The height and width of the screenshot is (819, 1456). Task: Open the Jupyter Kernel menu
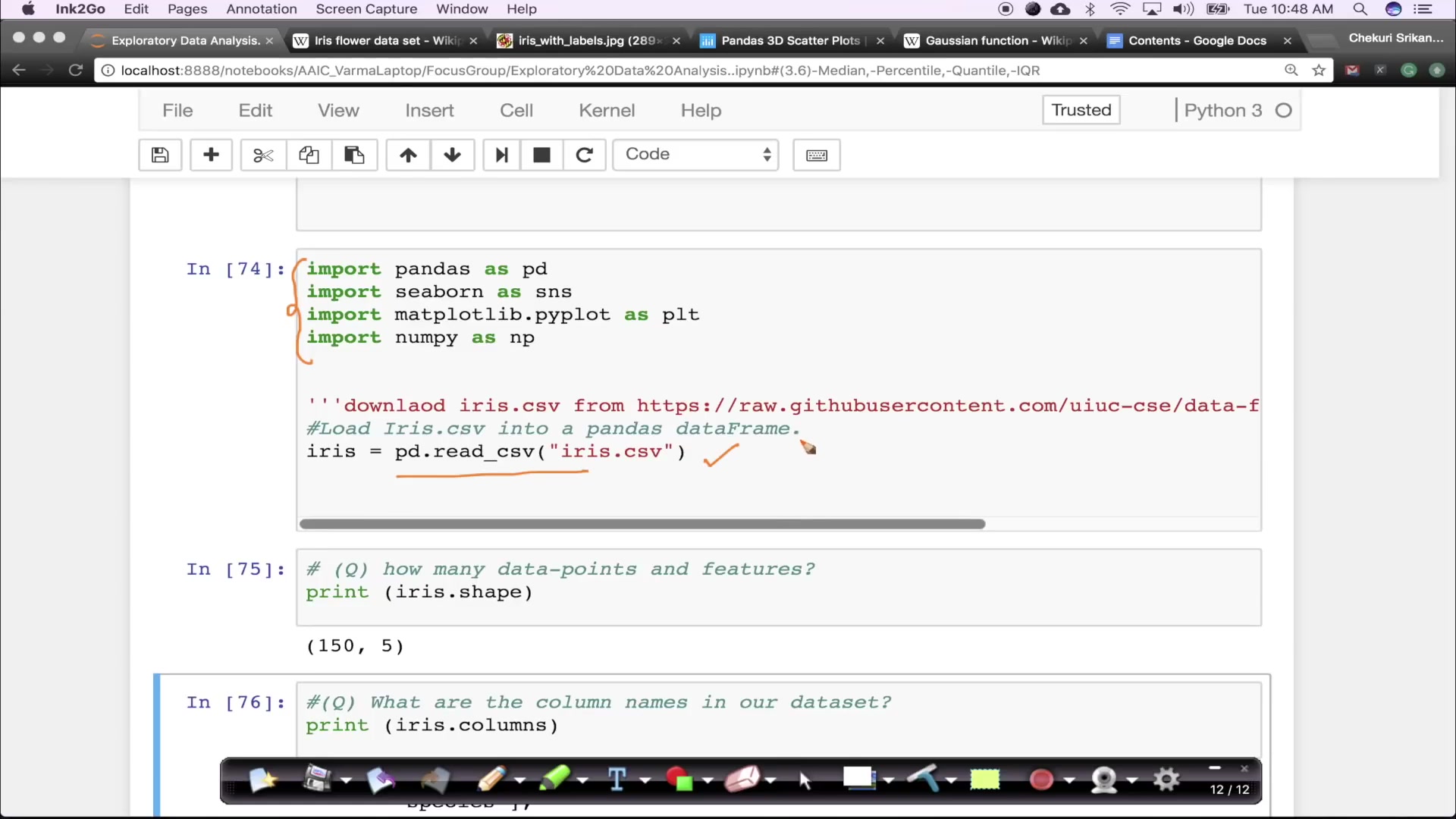(607, 111)
